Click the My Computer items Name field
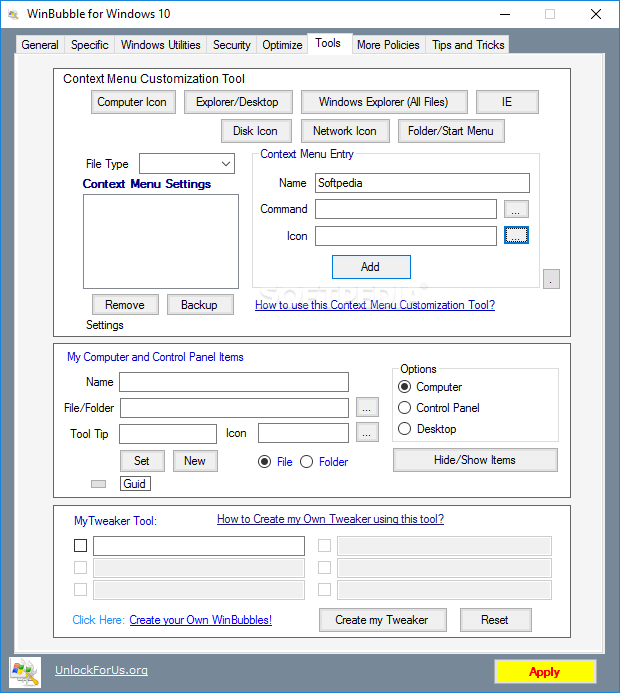This screenshot has width=620, height=693. (234, 382)
